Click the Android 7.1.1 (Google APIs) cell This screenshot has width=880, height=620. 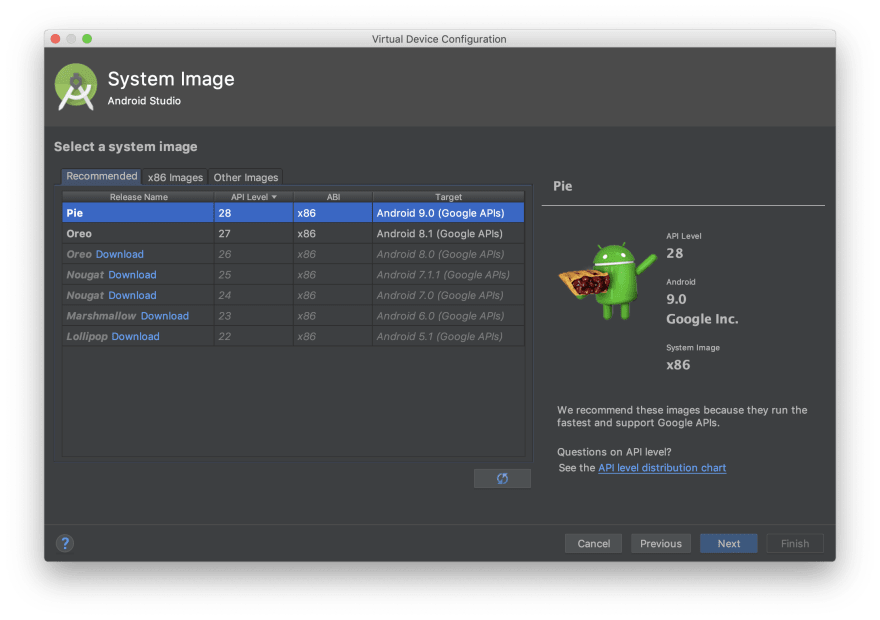[448, 275]
